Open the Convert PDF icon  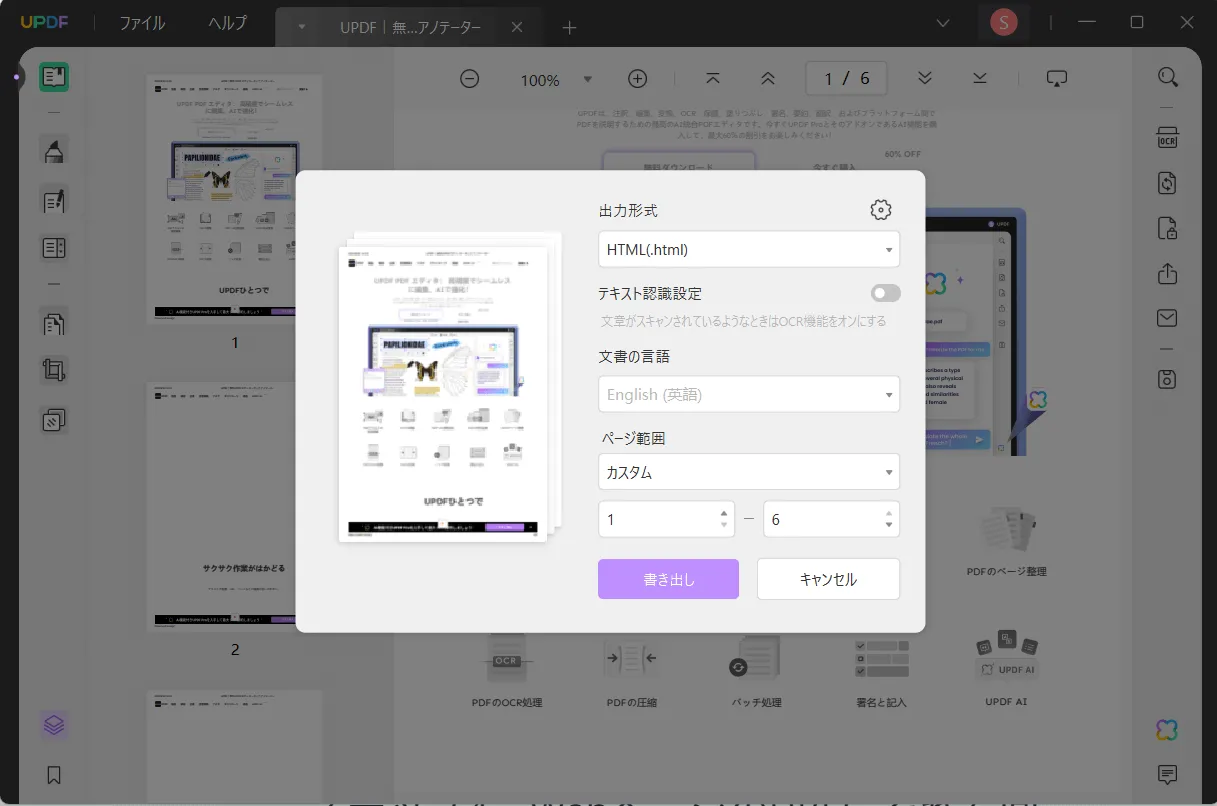click(1167, 183)
